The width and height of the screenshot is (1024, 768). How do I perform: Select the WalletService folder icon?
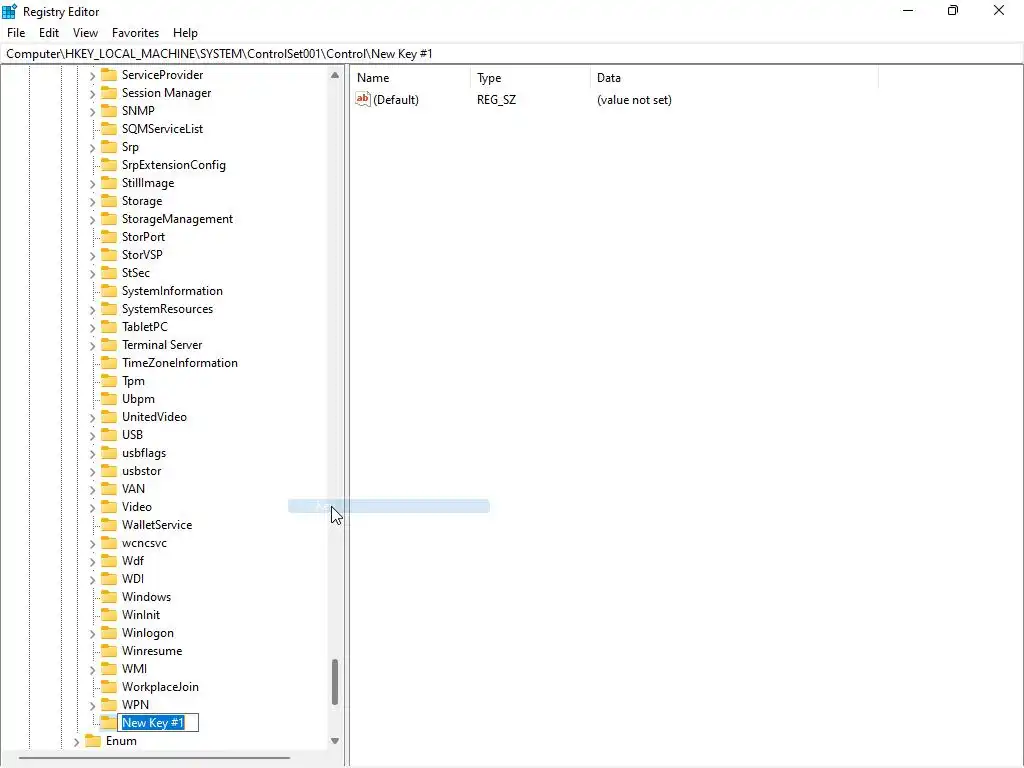(x=108, y=524)
